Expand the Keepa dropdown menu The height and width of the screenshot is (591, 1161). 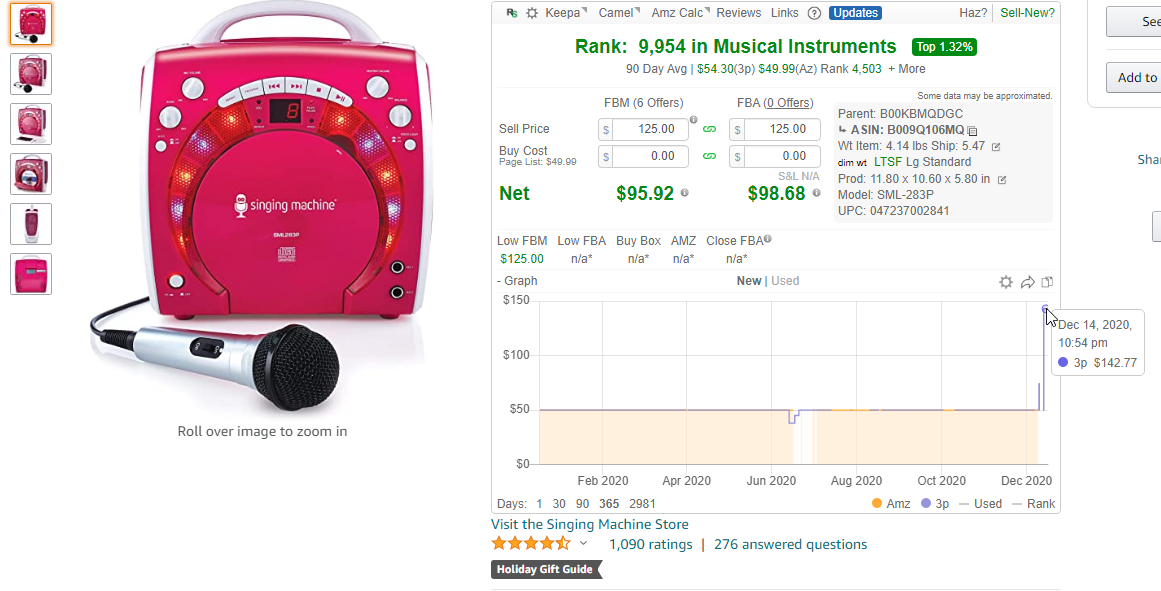click(566, 13)
